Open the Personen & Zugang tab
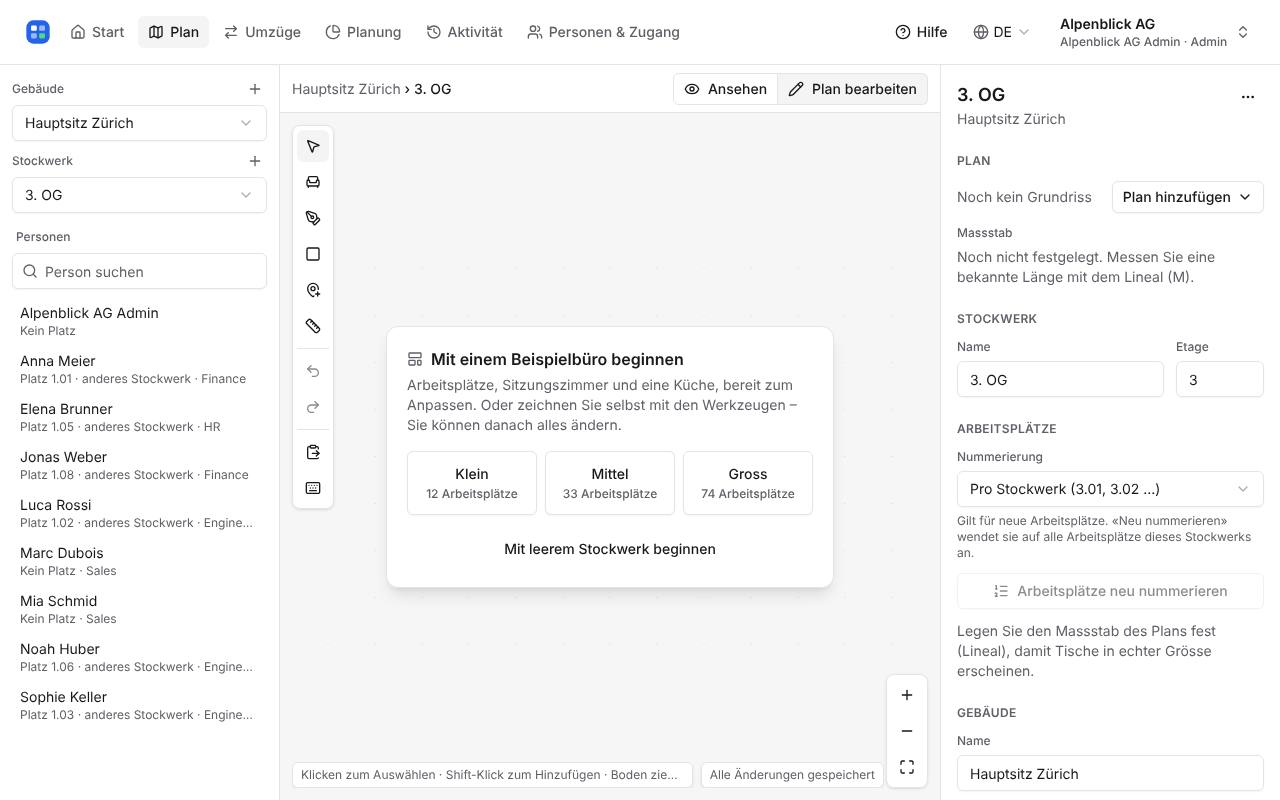1280x800 pixels. pos(603,32)
